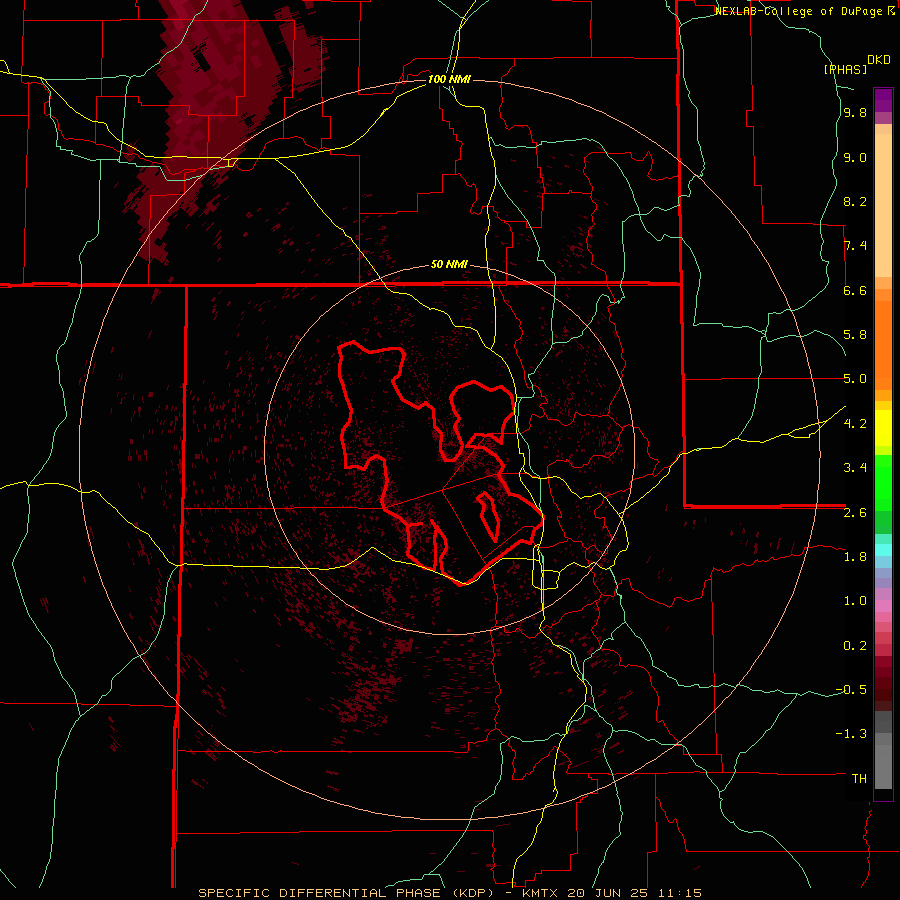Viewport: 900px width, 900px height.
Task: Click the -1.3 value on the color scale
Action: [x=851, y=734]
